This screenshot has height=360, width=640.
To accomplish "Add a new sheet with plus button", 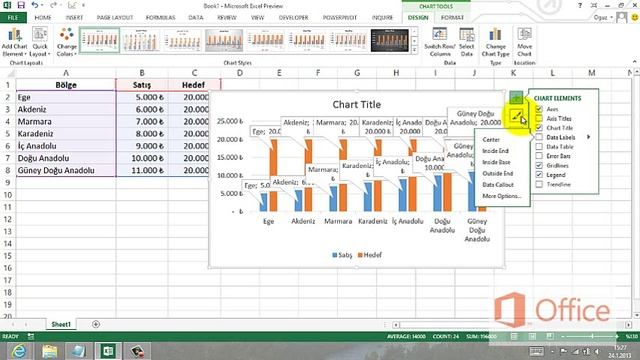I will click(96, 324).
